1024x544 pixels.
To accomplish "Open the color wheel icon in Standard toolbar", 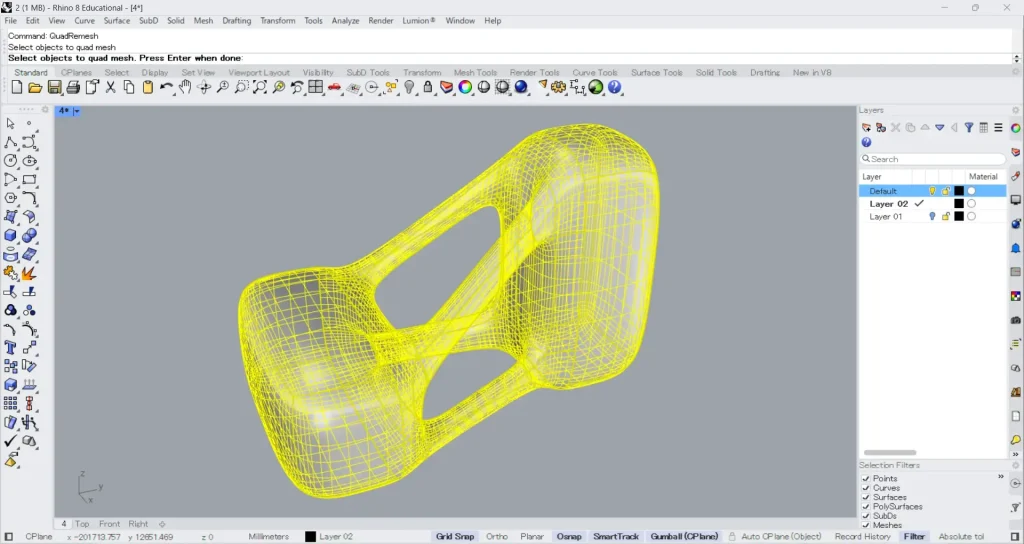I will click(x=465, y=88).
